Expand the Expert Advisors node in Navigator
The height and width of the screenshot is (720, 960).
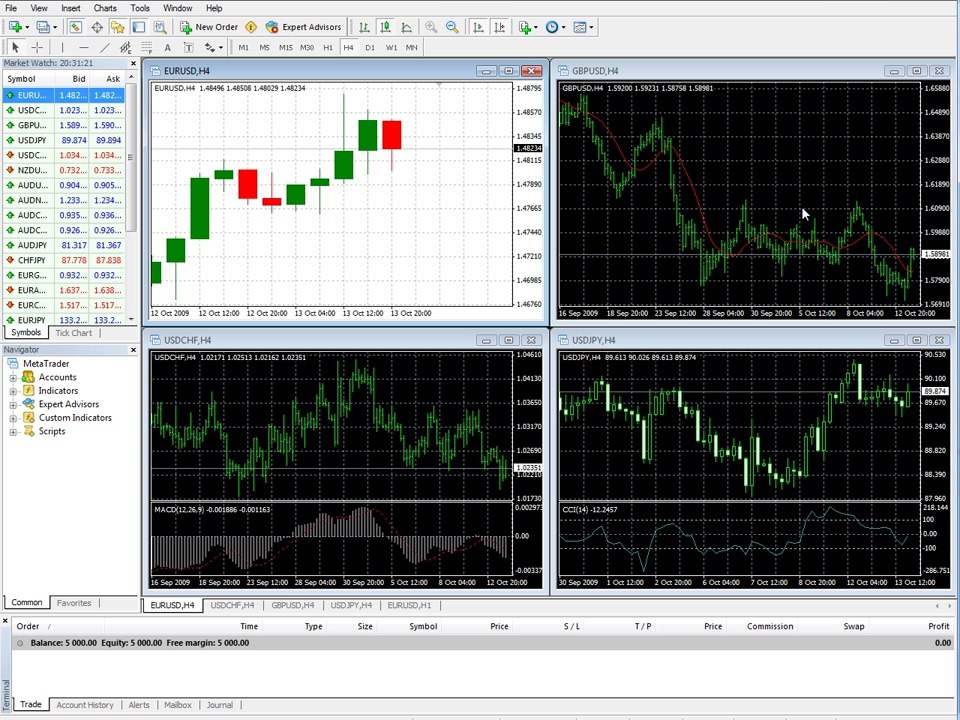click(x=13, y=405)
